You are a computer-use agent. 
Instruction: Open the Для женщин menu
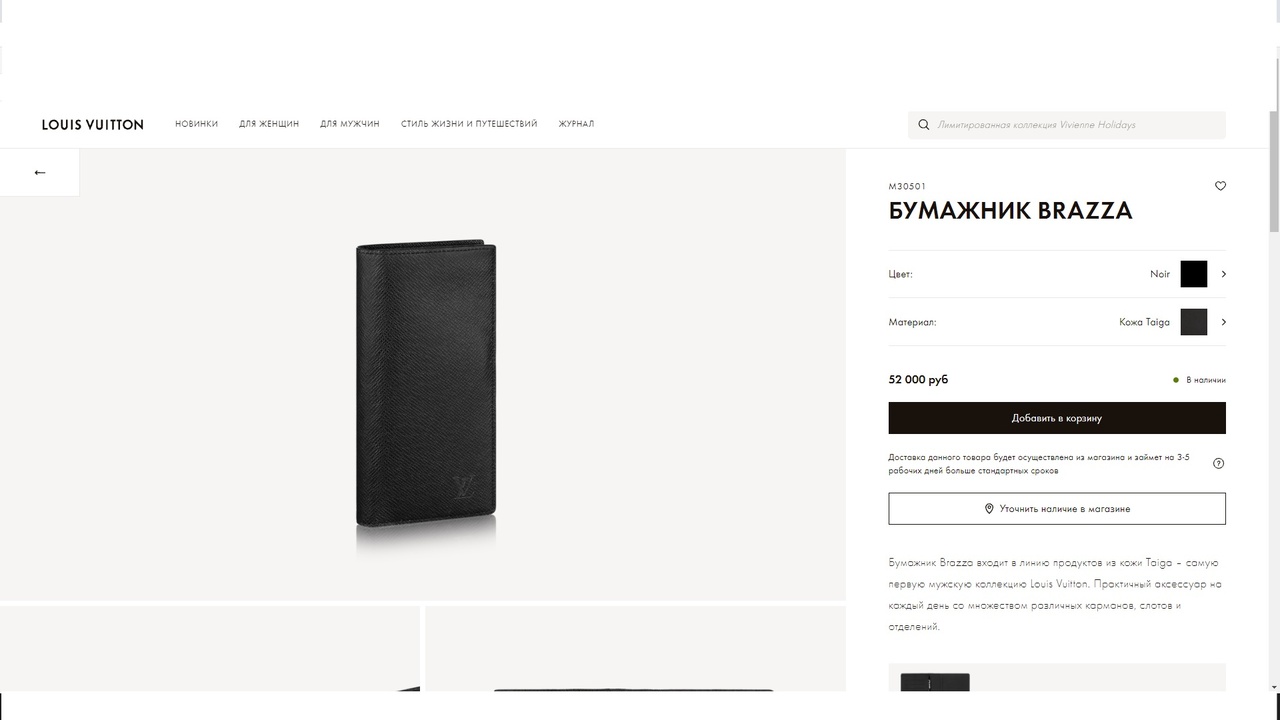[269, 124]
